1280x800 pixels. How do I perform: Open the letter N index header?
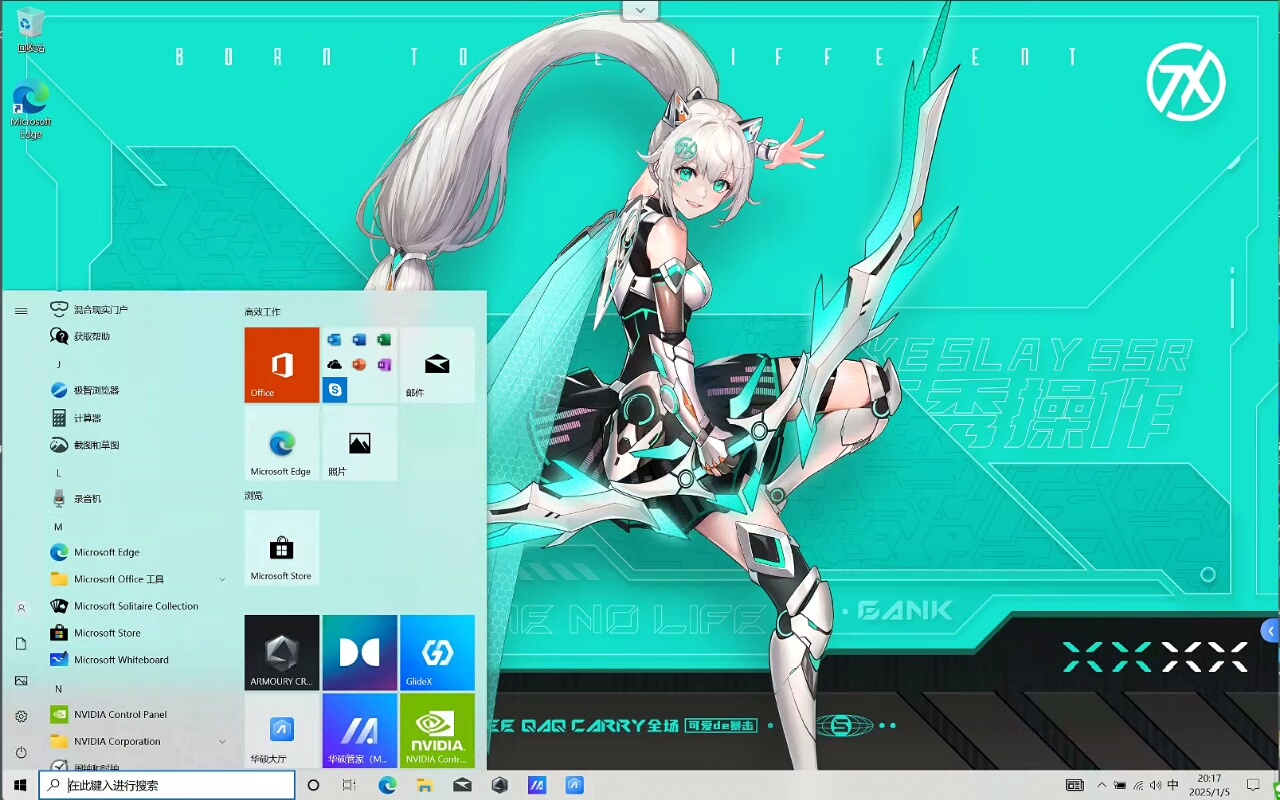click(x=59, y=688)
